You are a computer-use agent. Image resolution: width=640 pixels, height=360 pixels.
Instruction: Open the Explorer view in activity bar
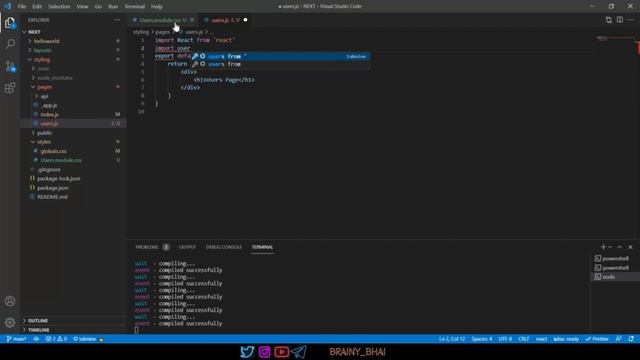pos(10,23)
